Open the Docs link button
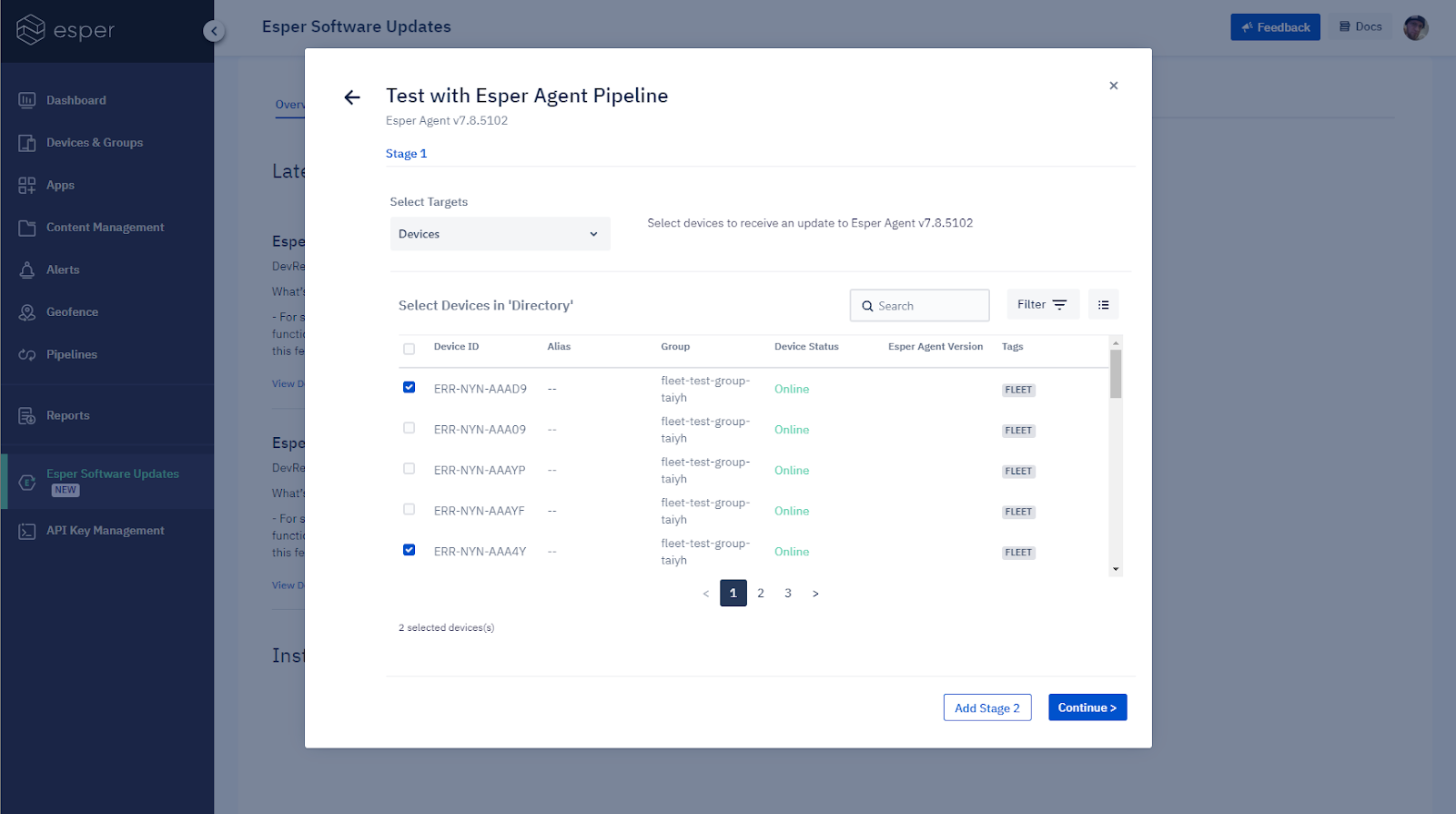1456x814 pixels. pos(1360,27)
